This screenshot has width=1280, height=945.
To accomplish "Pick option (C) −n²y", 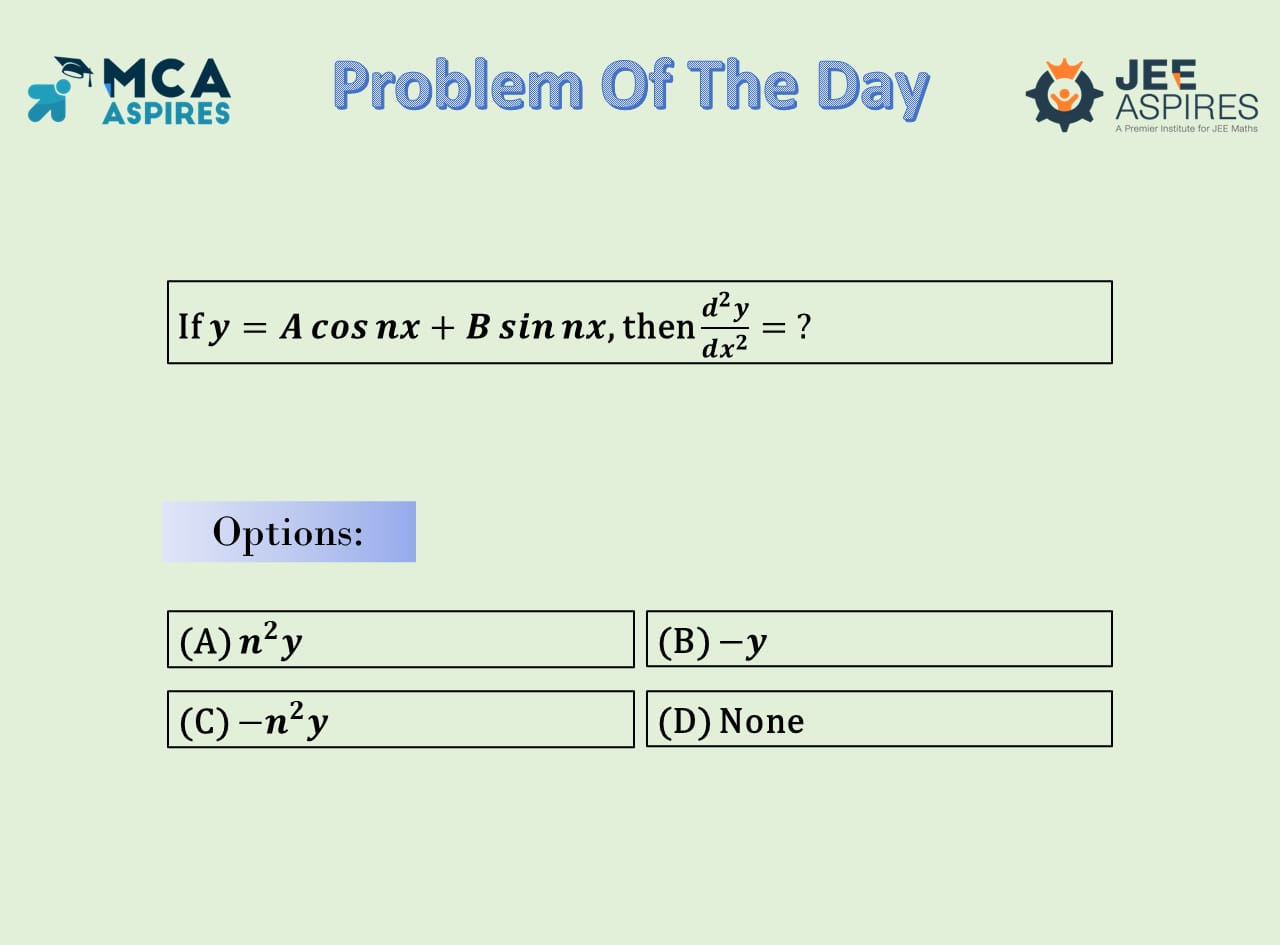I will pos(401,719).
